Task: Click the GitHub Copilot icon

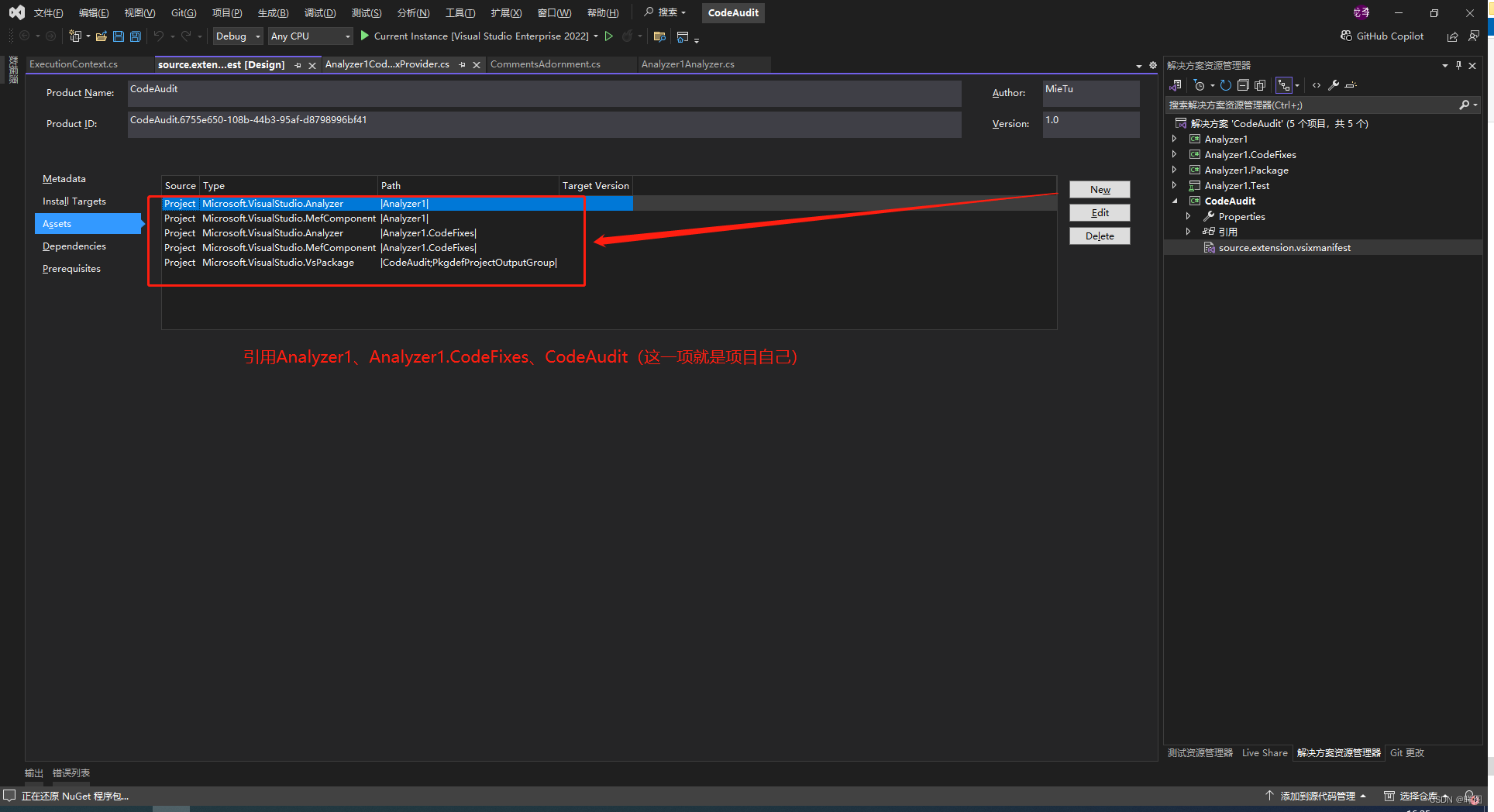Action: 1346,36
